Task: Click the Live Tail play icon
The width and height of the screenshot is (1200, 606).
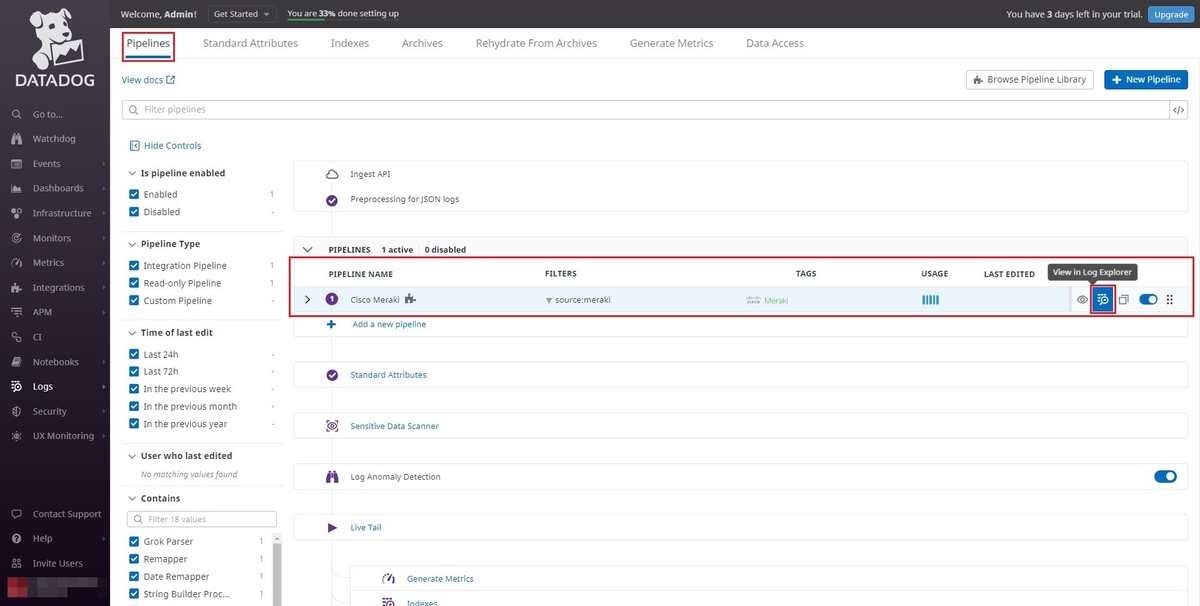Action: pos(332,527)
